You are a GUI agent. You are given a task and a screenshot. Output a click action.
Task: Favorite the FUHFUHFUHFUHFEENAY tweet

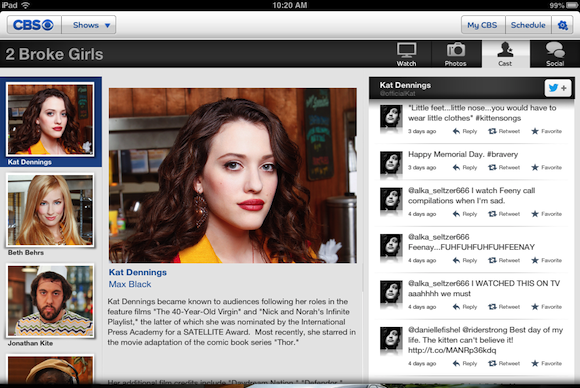[x=546, y=260]
